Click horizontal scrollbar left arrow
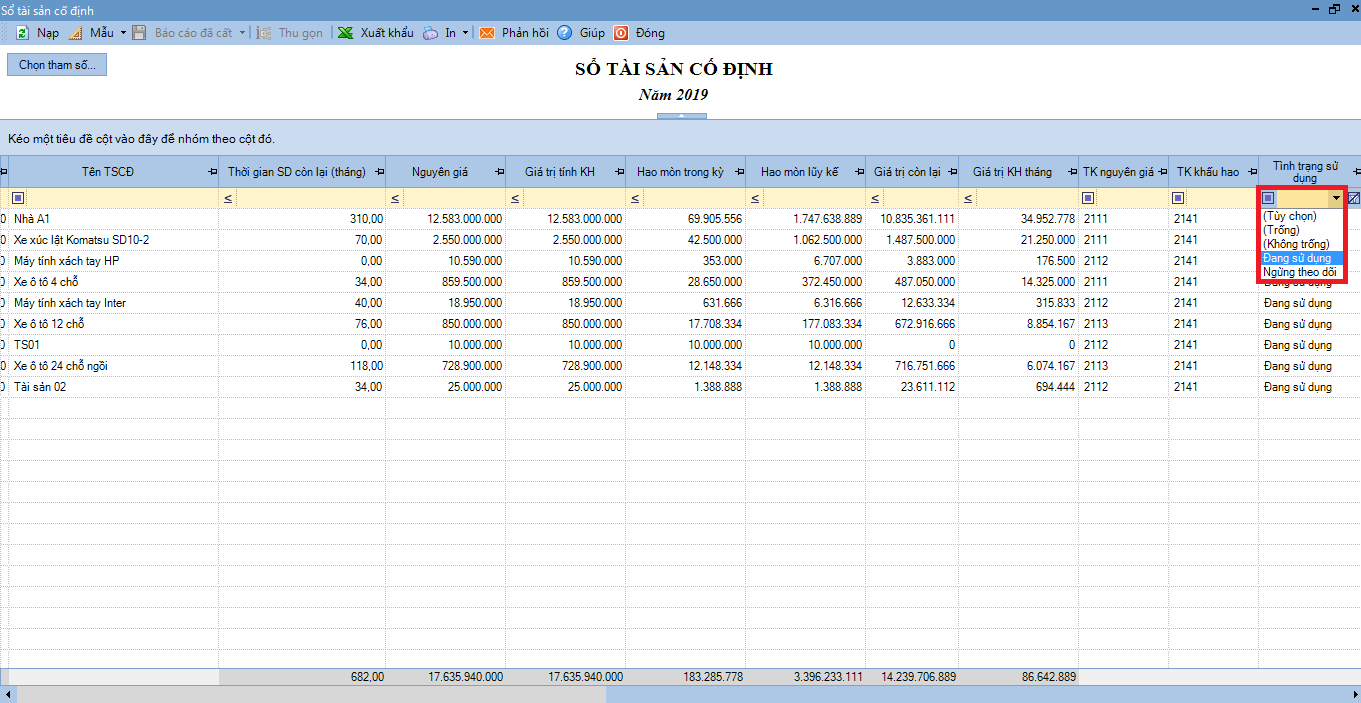Screen dimensions: 1361x703 (6, 694)
